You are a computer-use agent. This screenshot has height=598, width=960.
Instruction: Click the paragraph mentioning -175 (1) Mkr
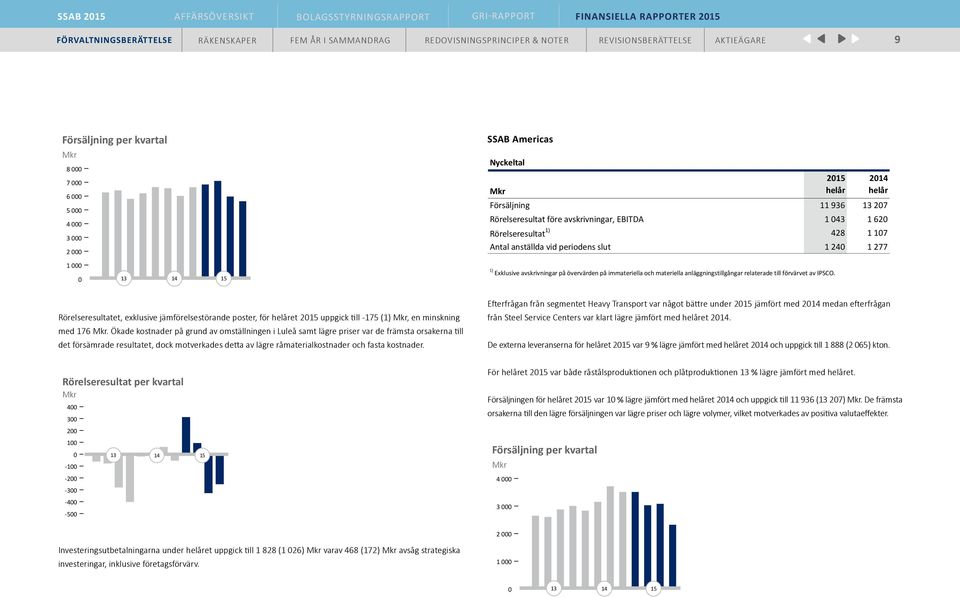point(261,331)
